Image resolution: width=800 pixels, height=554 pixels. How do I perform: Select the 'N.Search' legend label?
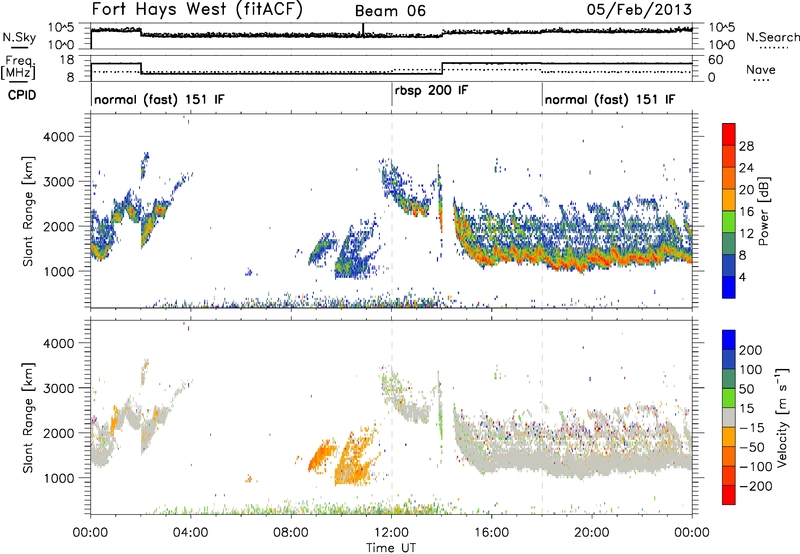pyautogui.click(x=772, y=37)
